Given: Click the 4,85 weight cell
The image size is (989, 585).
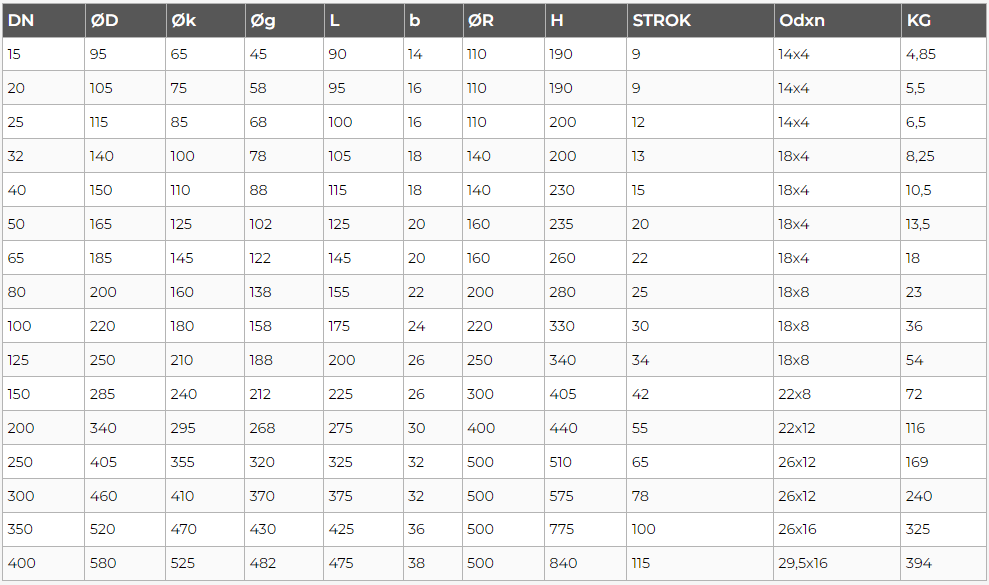Looking at the screenshot, I should tap(944, 54).
